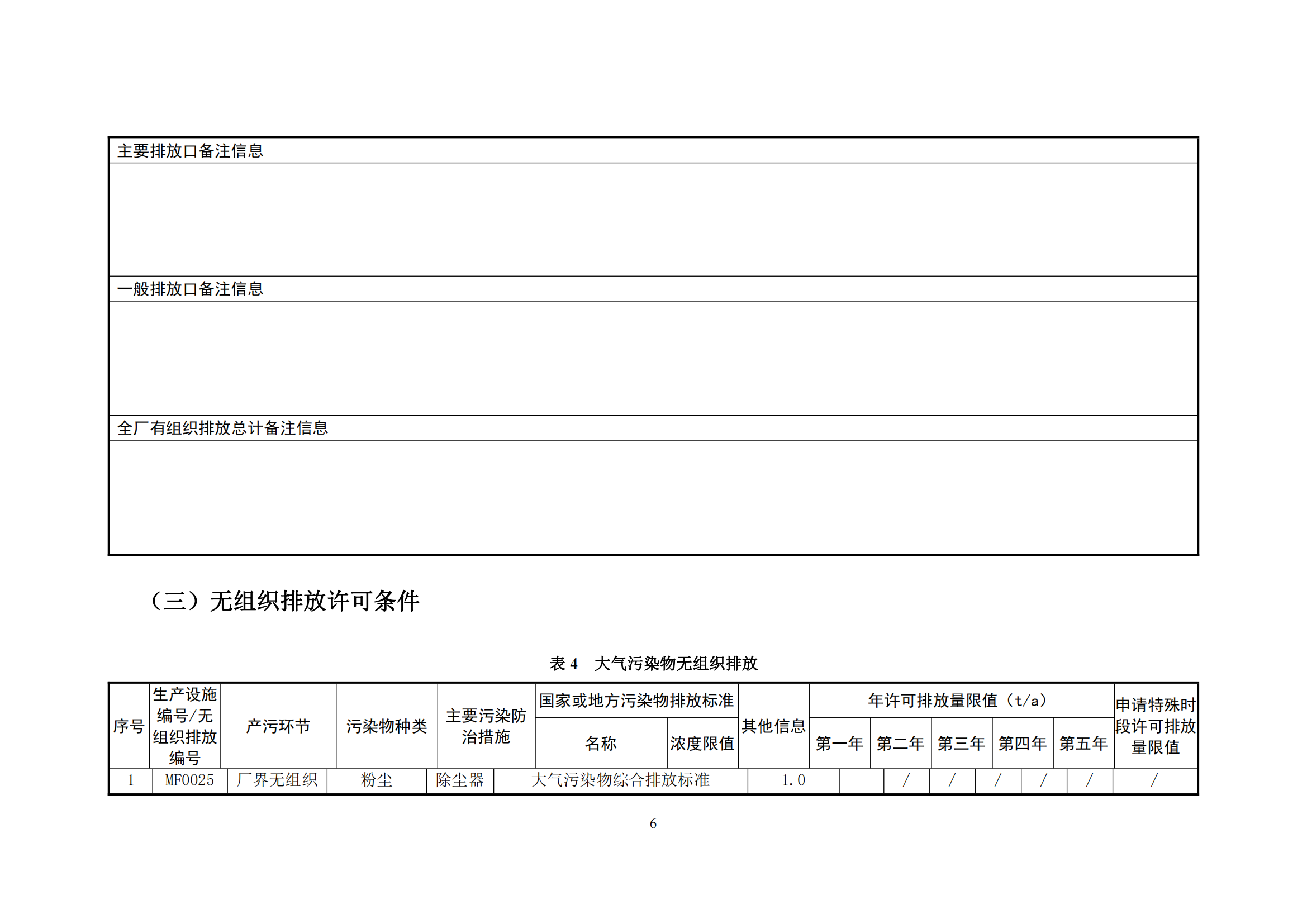Click the 一般排放口备注信息 heading
This screenshot has height=924, width=1307.
[190, 289]
